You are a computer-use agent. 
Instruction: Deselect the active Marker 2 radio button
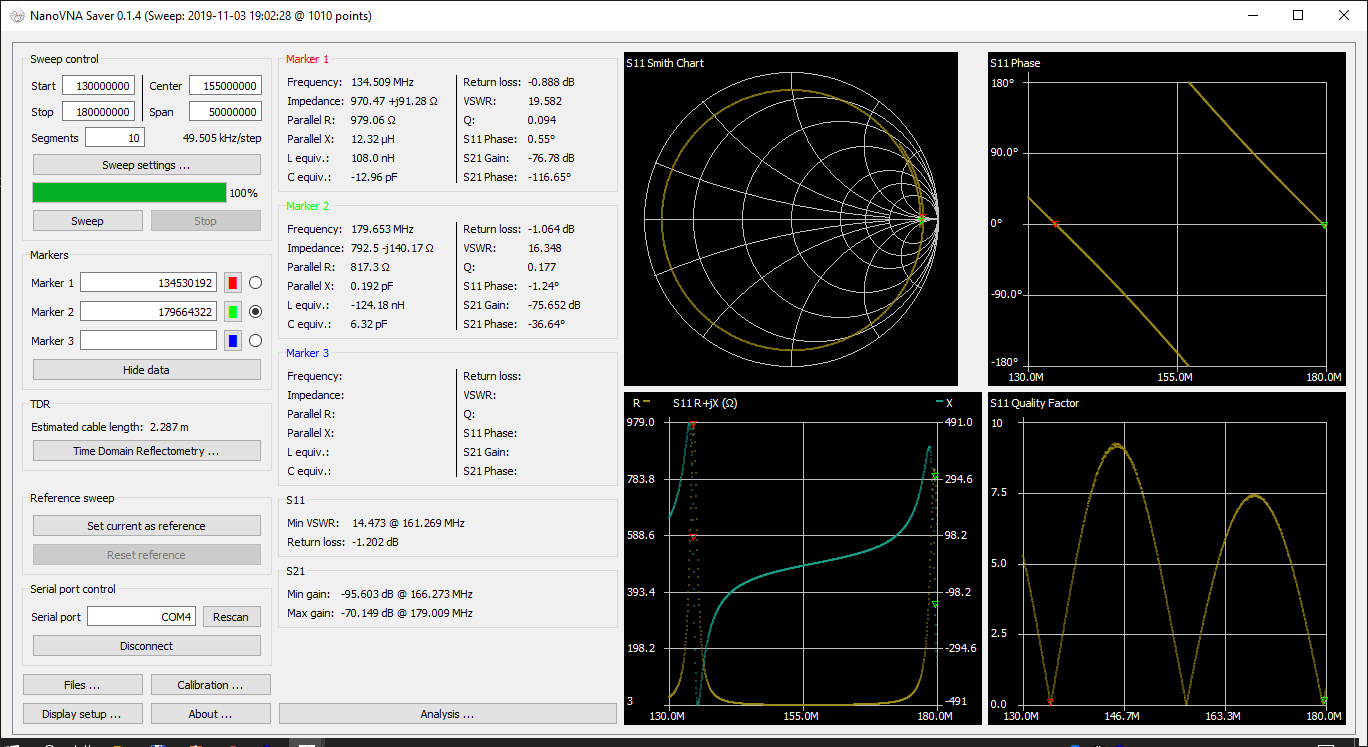tap(256, 311)
